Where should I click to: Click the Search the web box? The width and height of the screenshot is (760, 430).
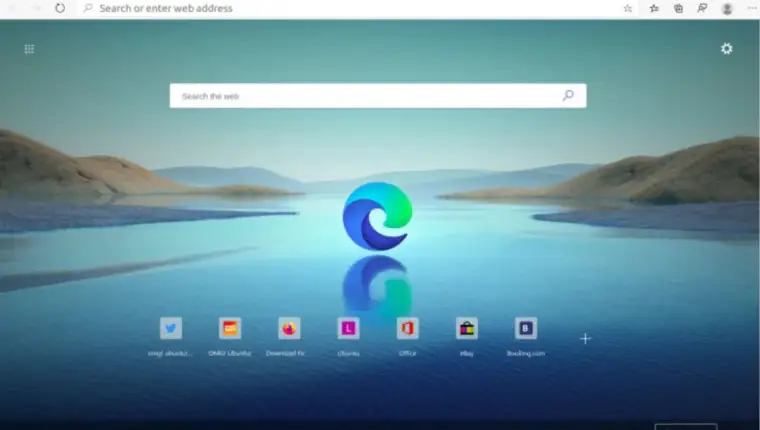pos(378,96)
